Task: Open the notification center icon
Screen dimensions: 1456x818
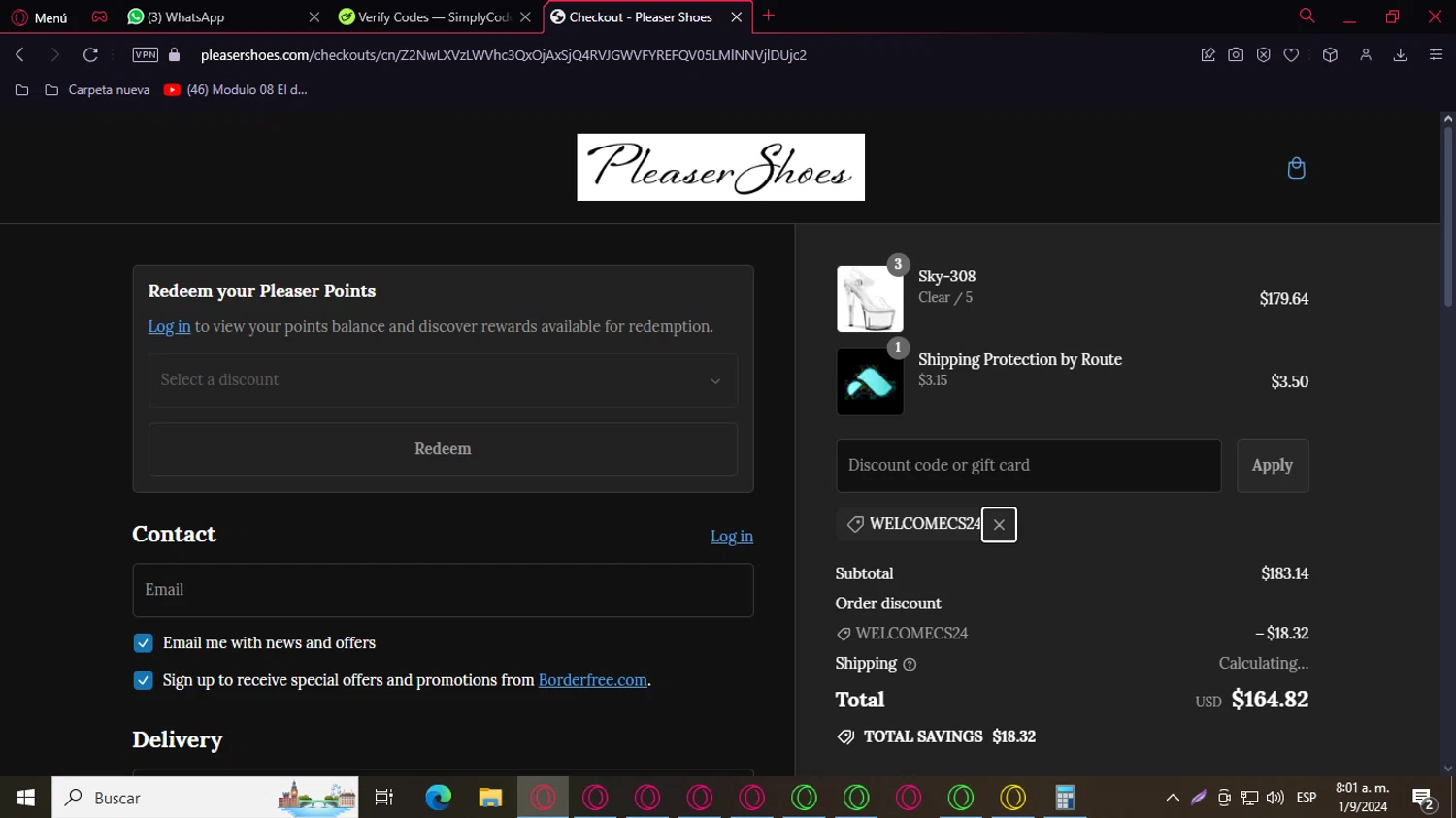Action: [x=1424, y=799]
